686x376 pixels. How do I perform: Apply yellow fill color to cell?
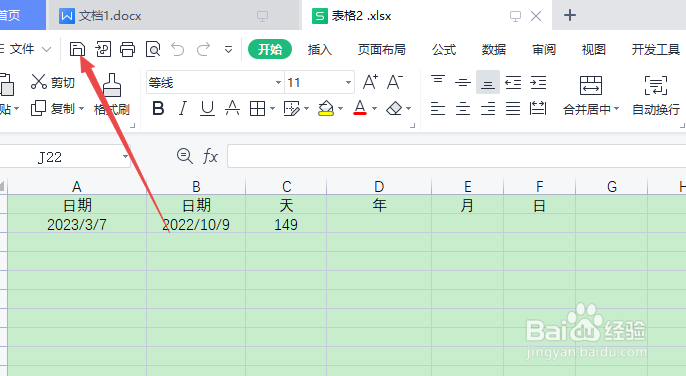326,108
